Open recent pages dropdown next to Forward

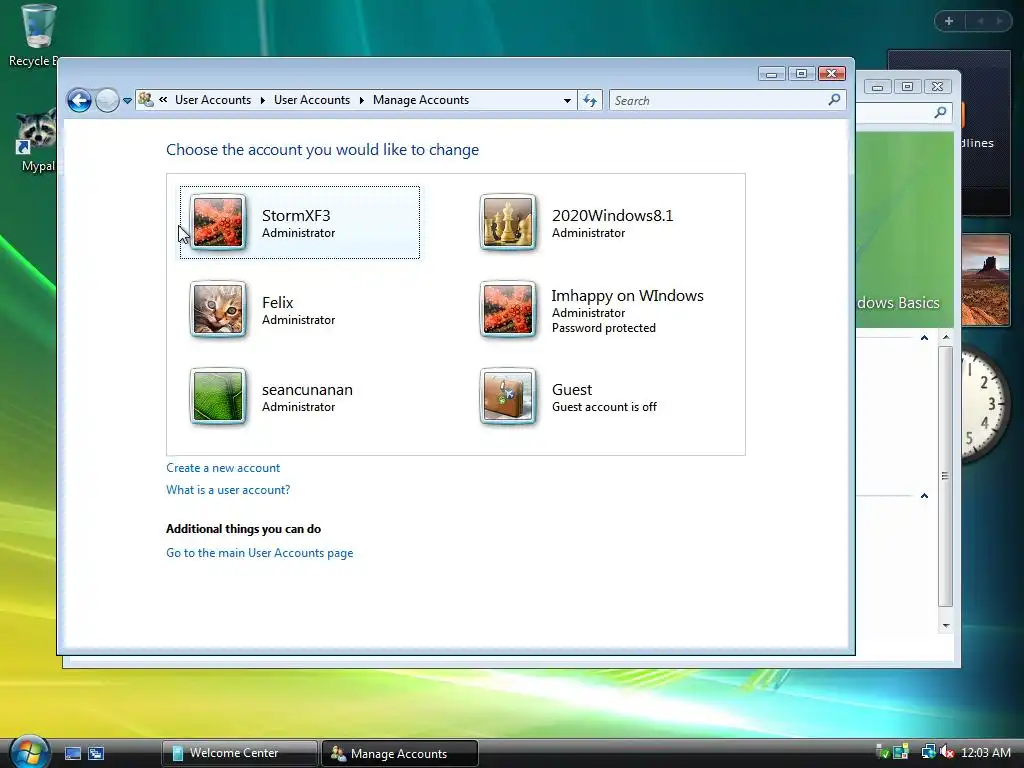coord(127,101)
